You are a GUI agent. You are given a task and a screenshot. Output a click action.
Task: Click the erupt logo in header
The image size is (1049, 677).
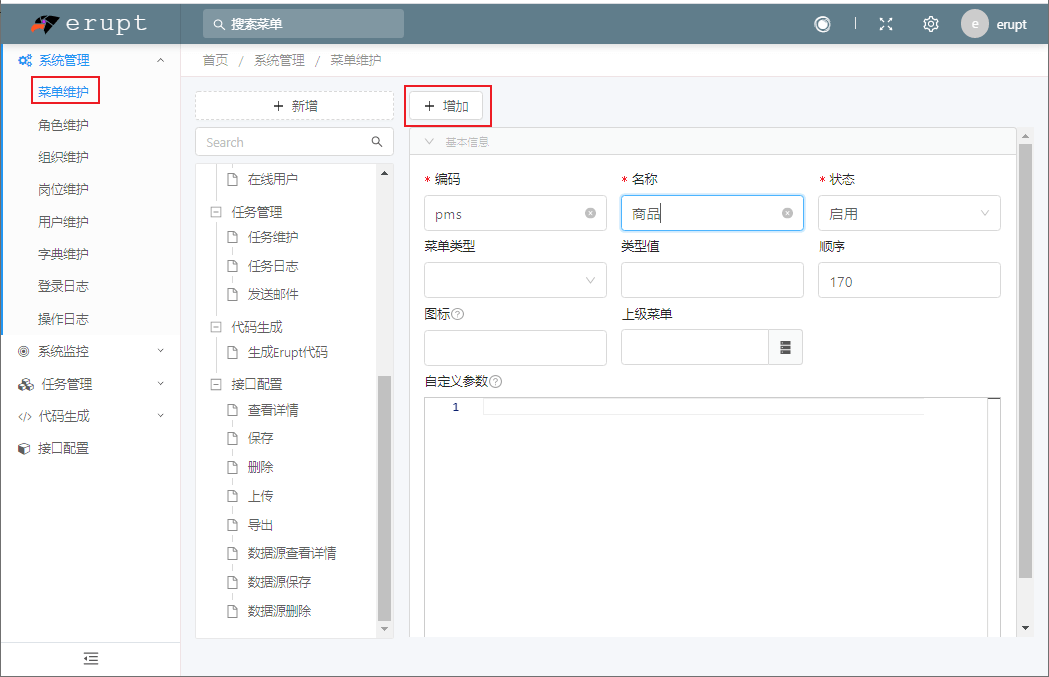[x=89, y=24]
